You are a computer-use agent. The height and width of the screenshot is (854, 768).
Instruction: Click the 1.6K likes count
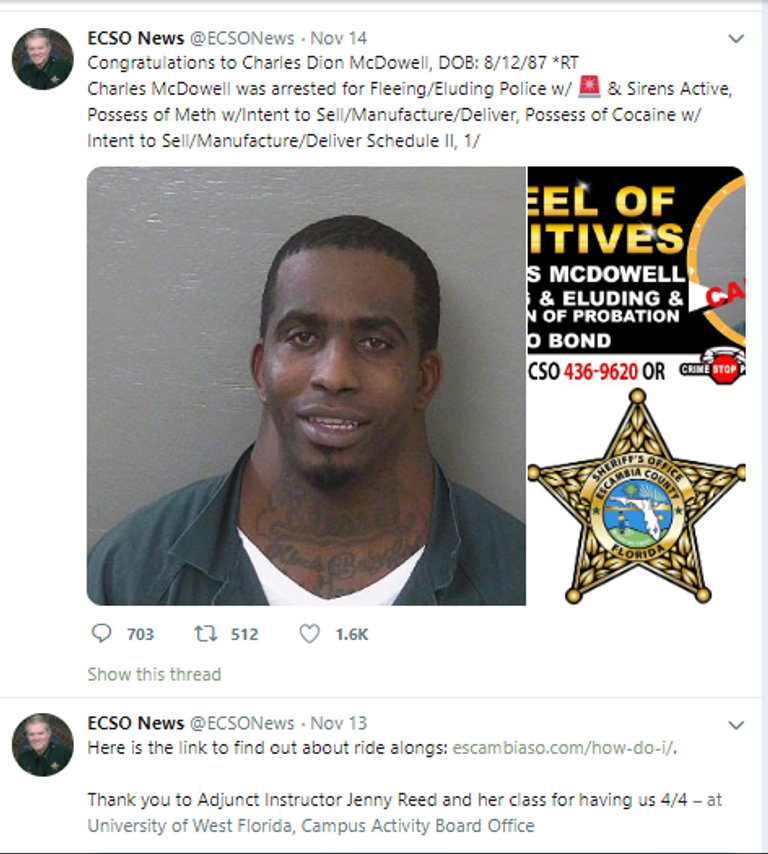coord(352,635)
